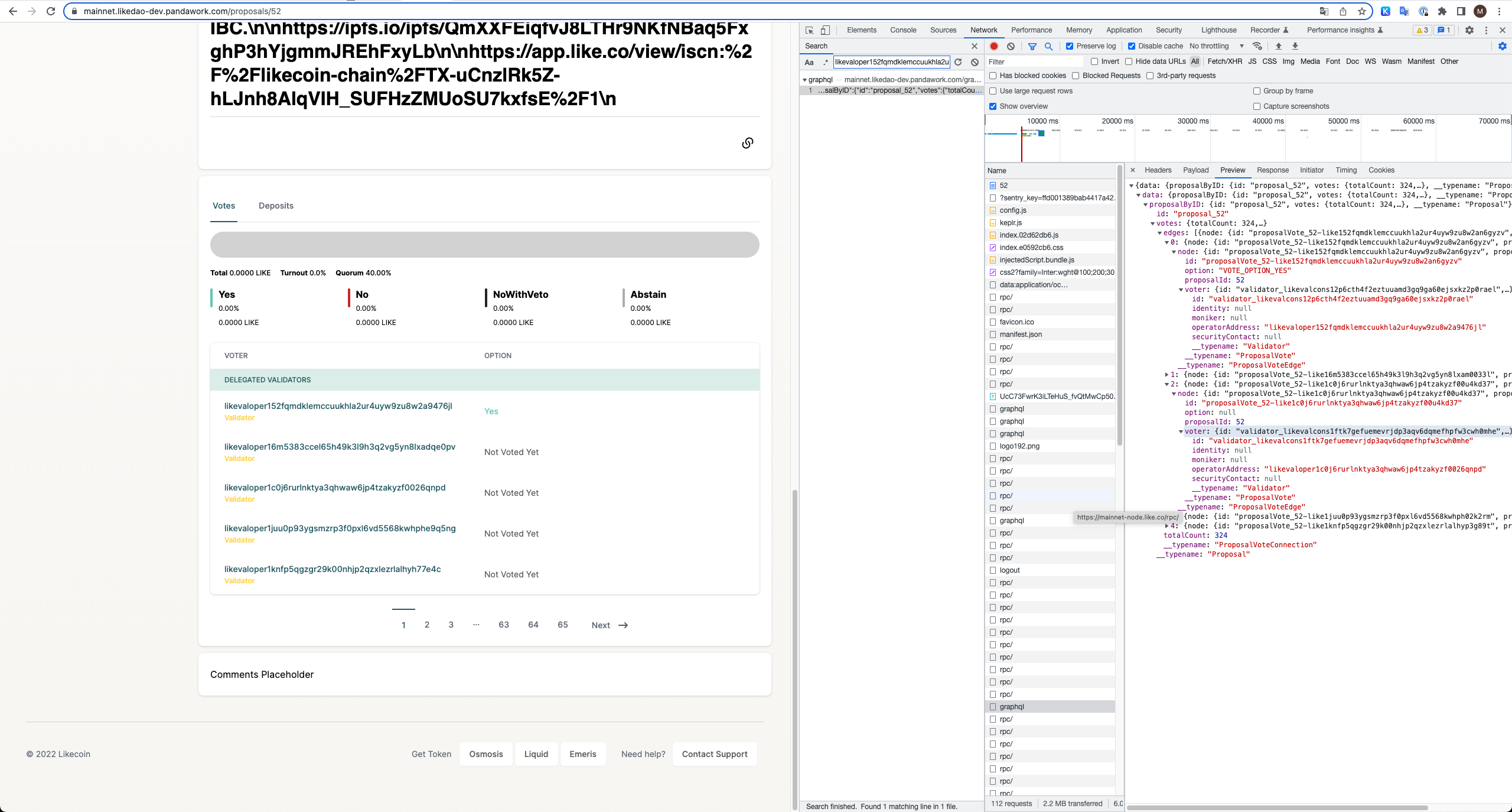Stop recording network log
The height and width of the screenshot is (812, 1512).
[994, 46]
